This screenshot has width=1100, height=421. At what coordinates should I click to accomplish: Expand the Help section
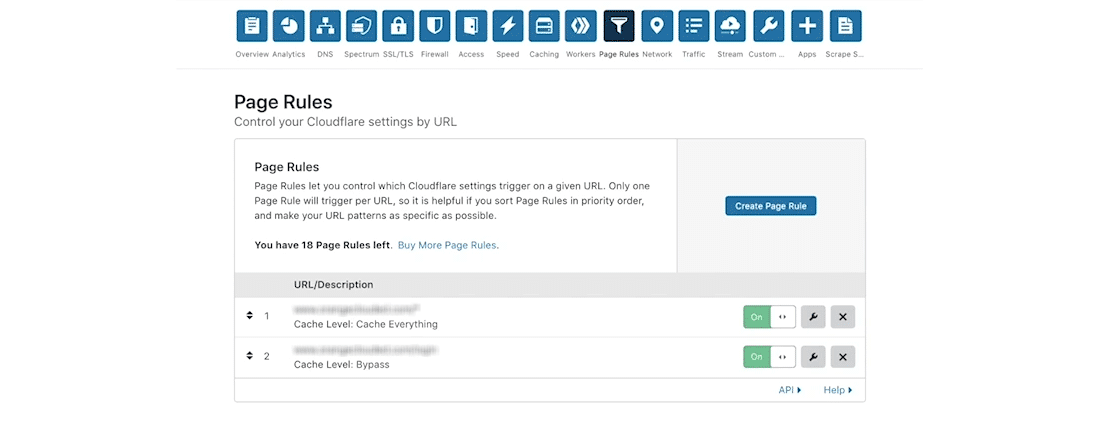tap(837, 390)
